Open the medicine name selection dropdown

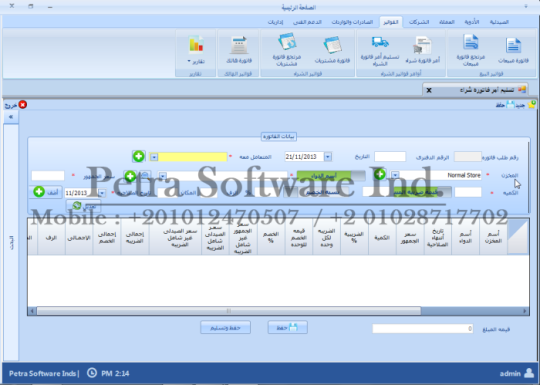pyautogui.click(x=163, y=176)
